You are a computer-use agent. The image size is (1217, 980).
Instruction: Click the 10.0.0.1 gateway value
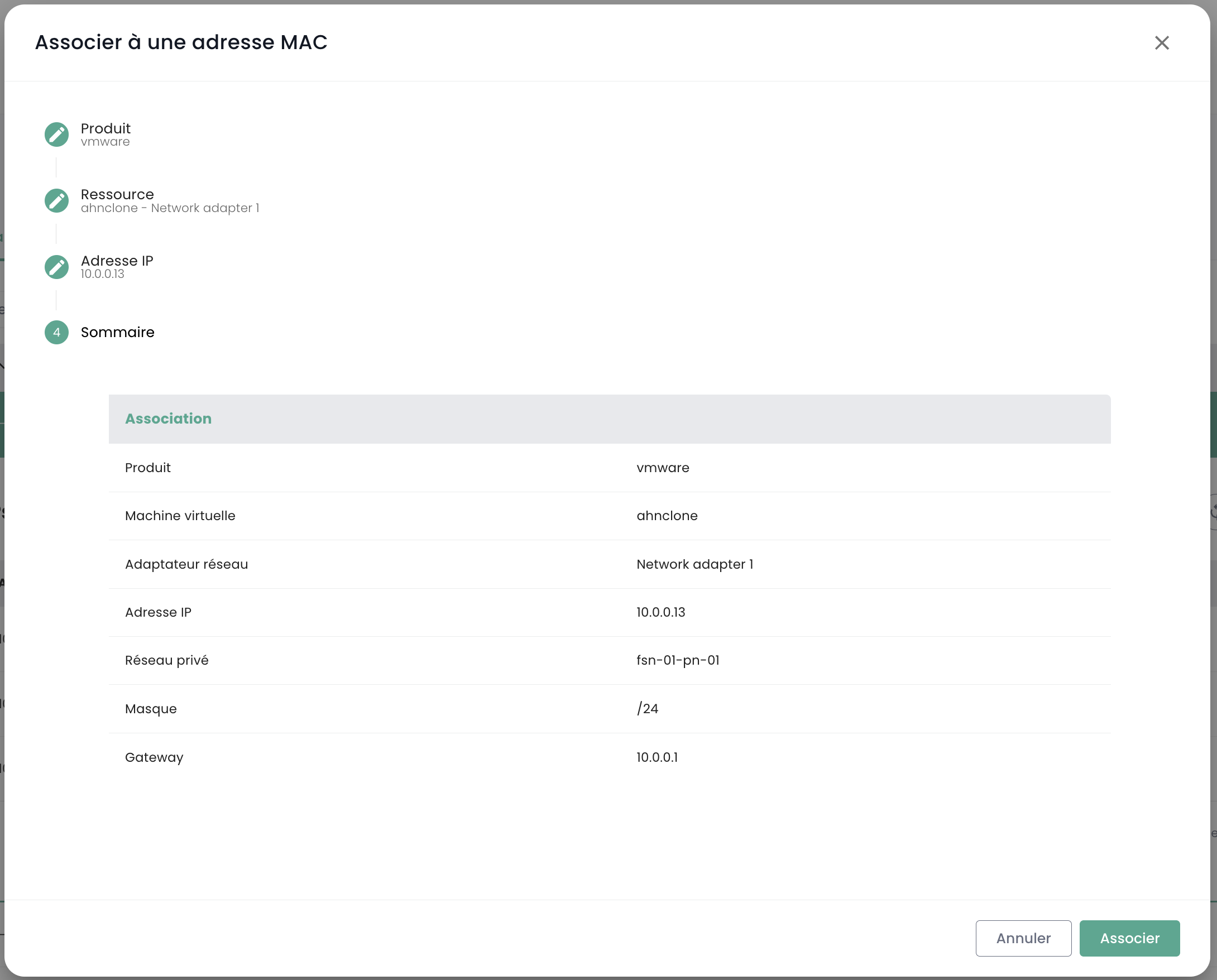pyautogui.click(x=657, y=757)
